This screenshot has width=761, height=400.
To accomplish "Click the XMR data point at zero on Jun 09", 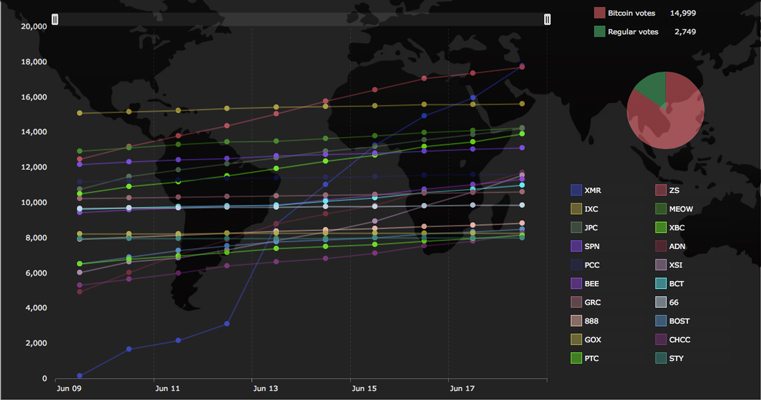I will pos(80,376).
